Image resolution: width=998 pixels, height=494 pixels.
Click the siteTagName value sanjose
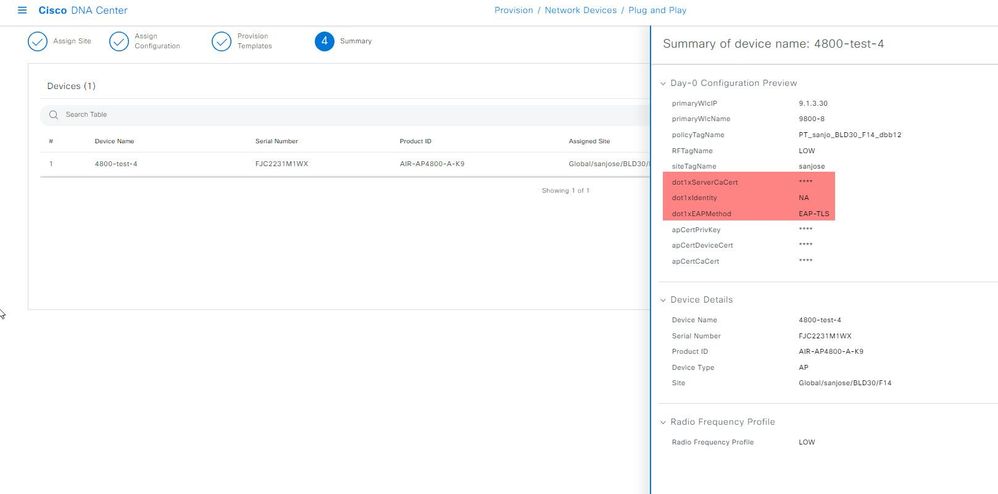(x=812, y=166)
